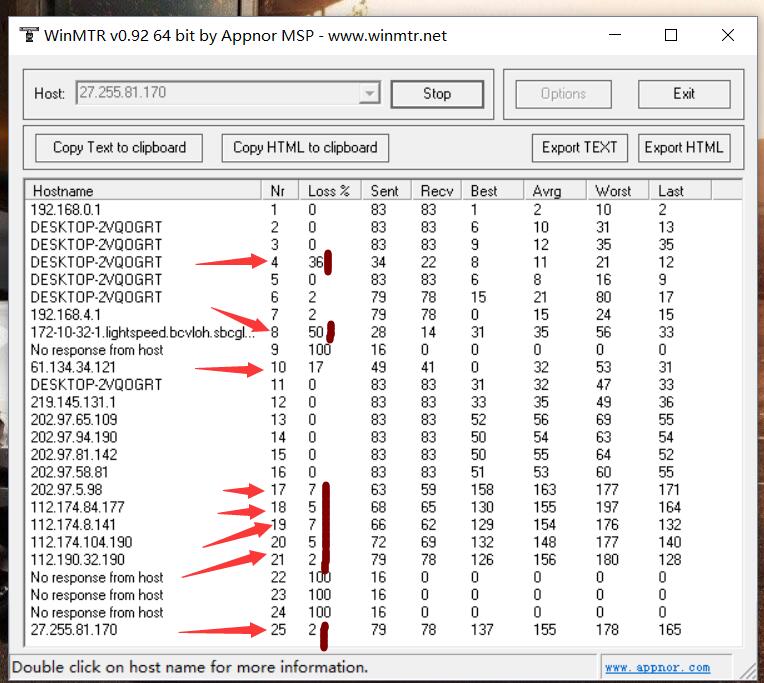Screen dimensions: 764x683
Task: Open the www.appnor.com link
Action: [x=657, y=667]
